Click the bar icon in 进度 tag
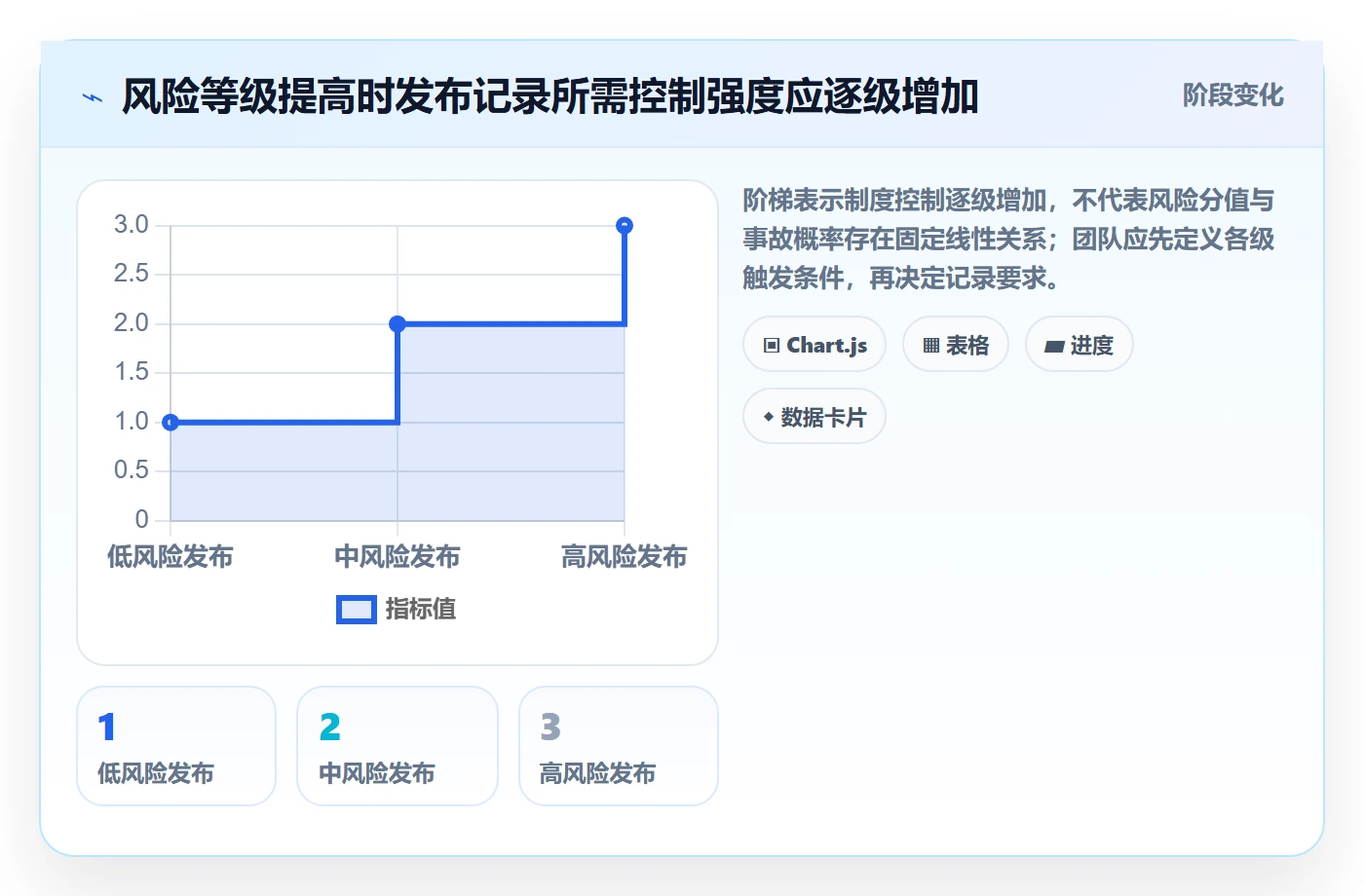 pos(1054,347)
